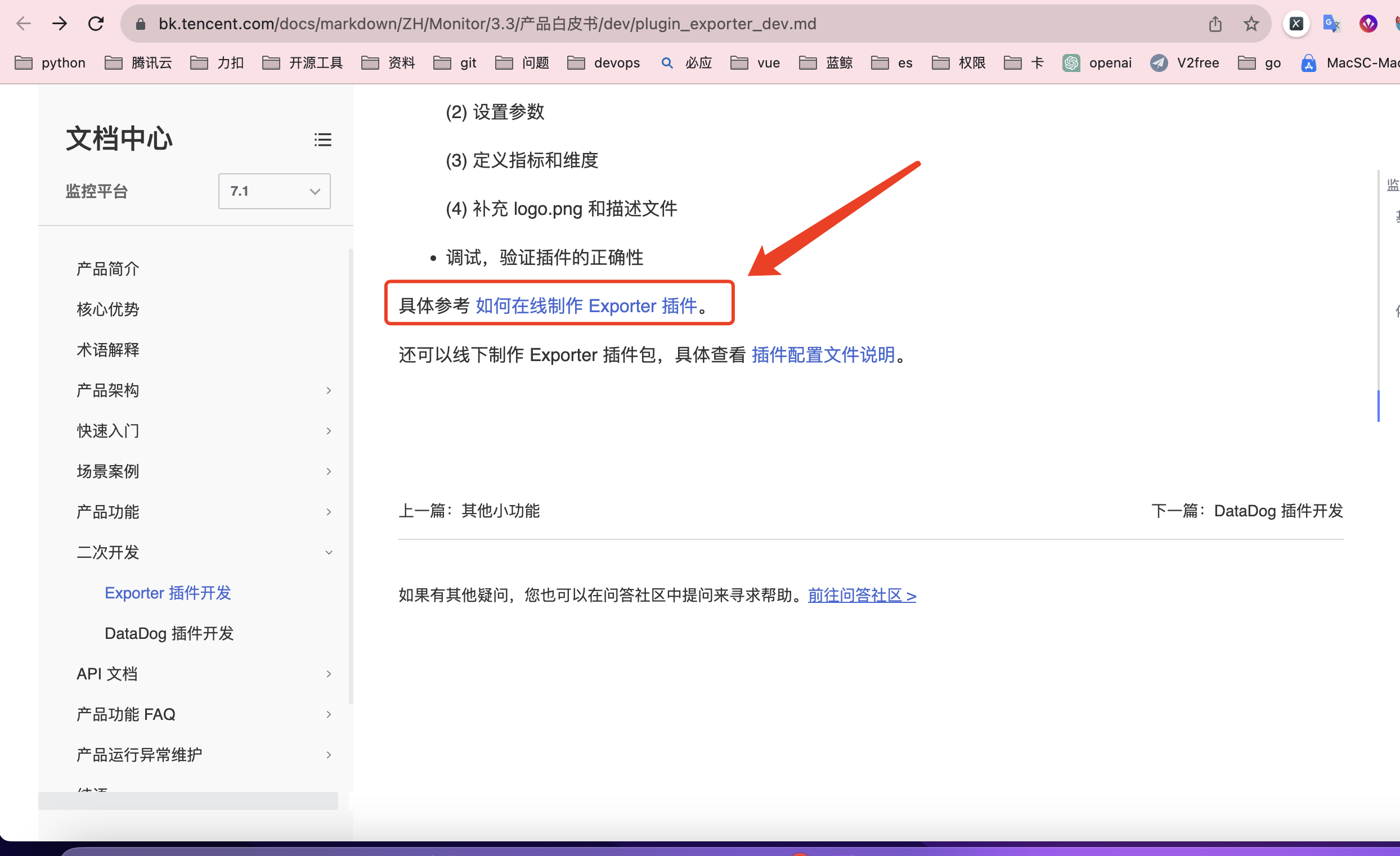Collapse the 二次开发 section

(x=329, y=552)
